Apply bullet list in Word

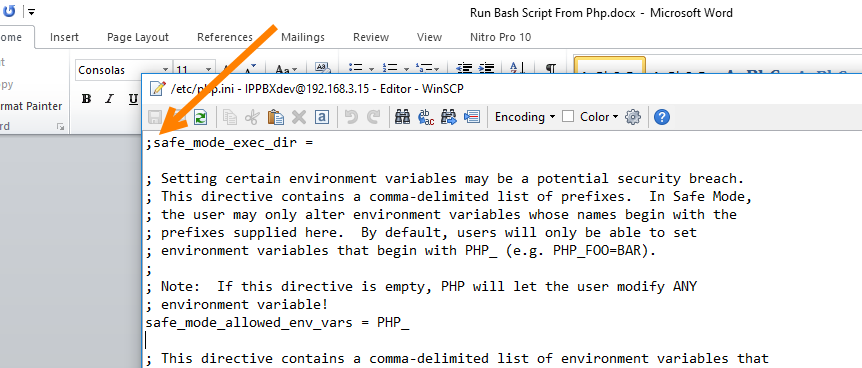point(356,68)
